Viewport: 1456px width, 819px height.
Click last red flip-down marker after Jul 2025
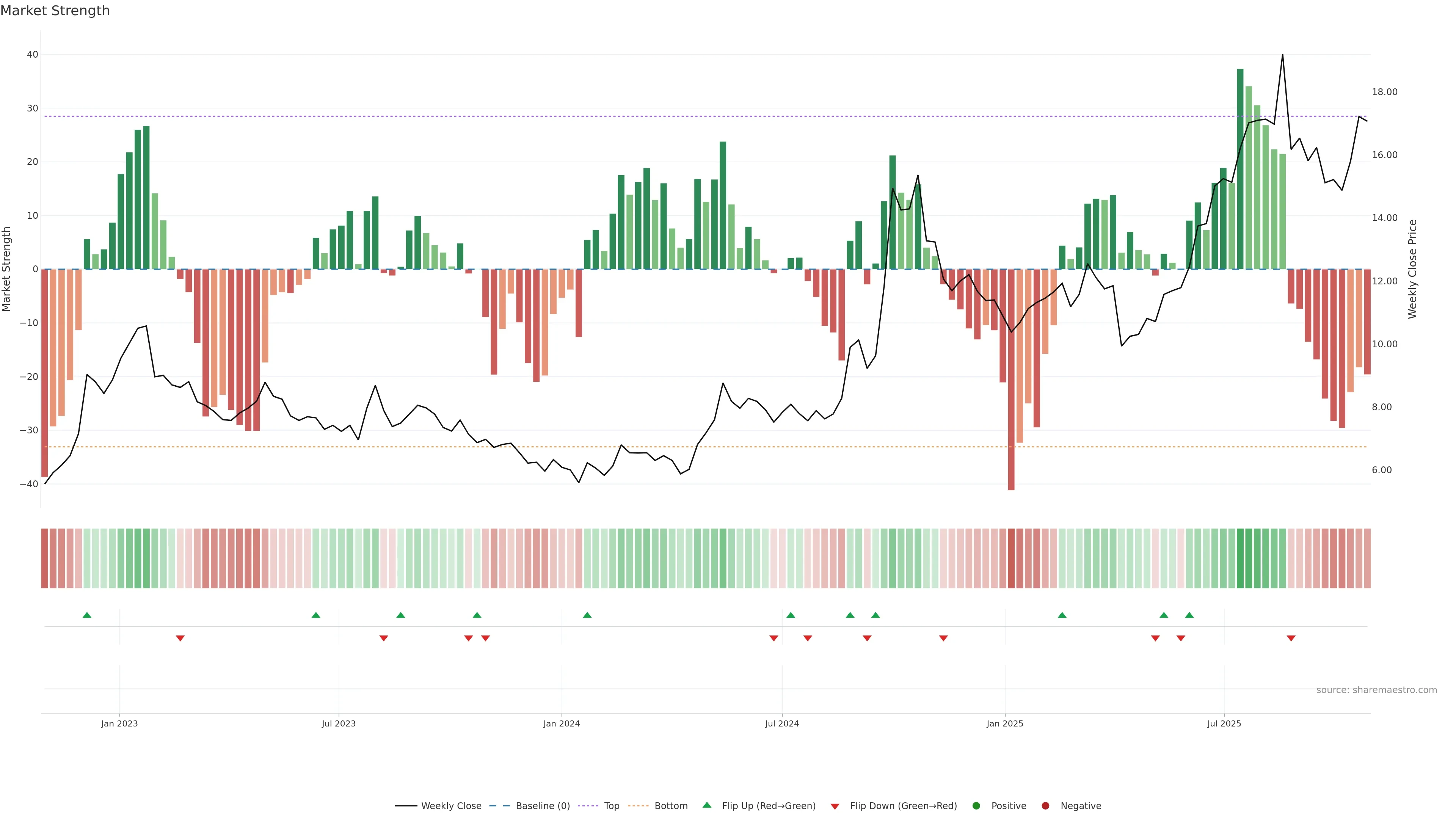point(1291,638)
